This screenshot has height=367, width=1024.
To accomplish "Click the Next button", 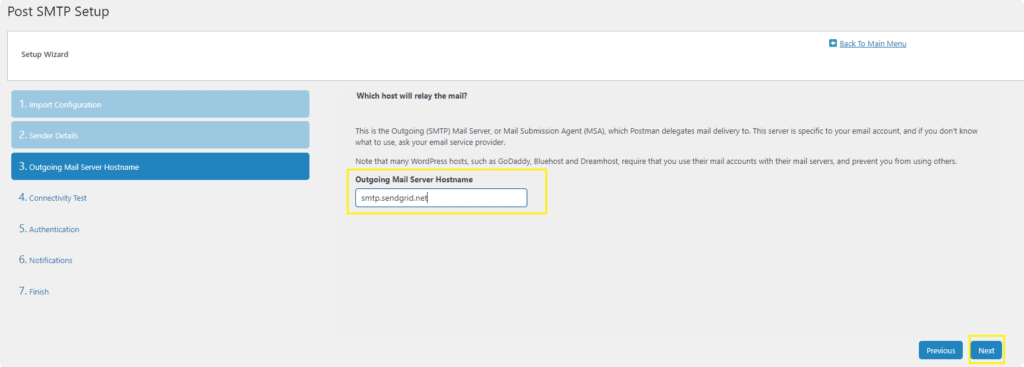I will (x=986, y=351).
